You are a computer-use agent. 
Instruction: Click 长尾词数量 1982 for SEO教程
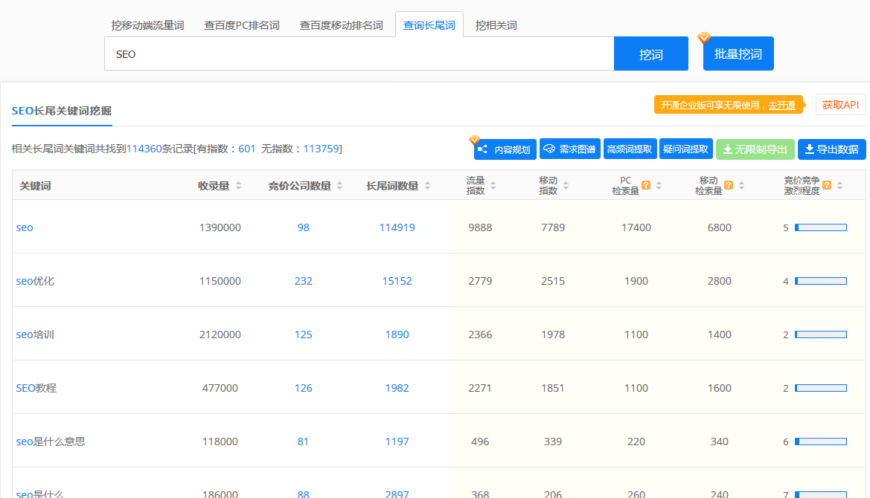[x=397, y=388]
